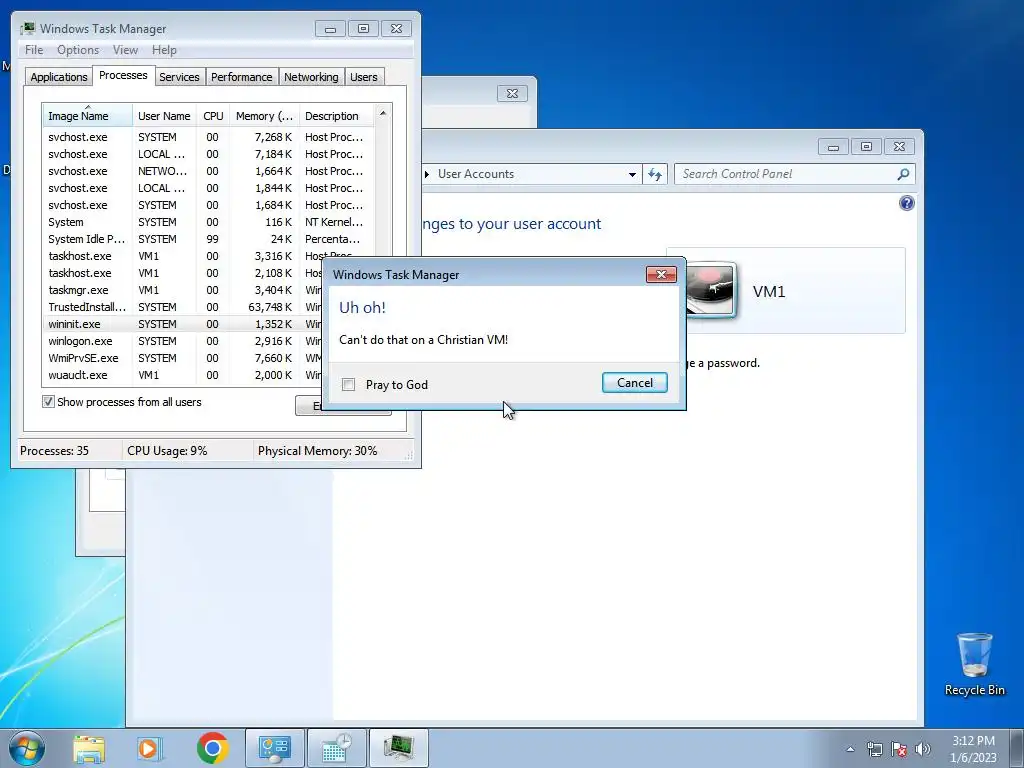Switch to Task Manager taskbar button
Screen dimensions: 1024x768
click(399, 748)
